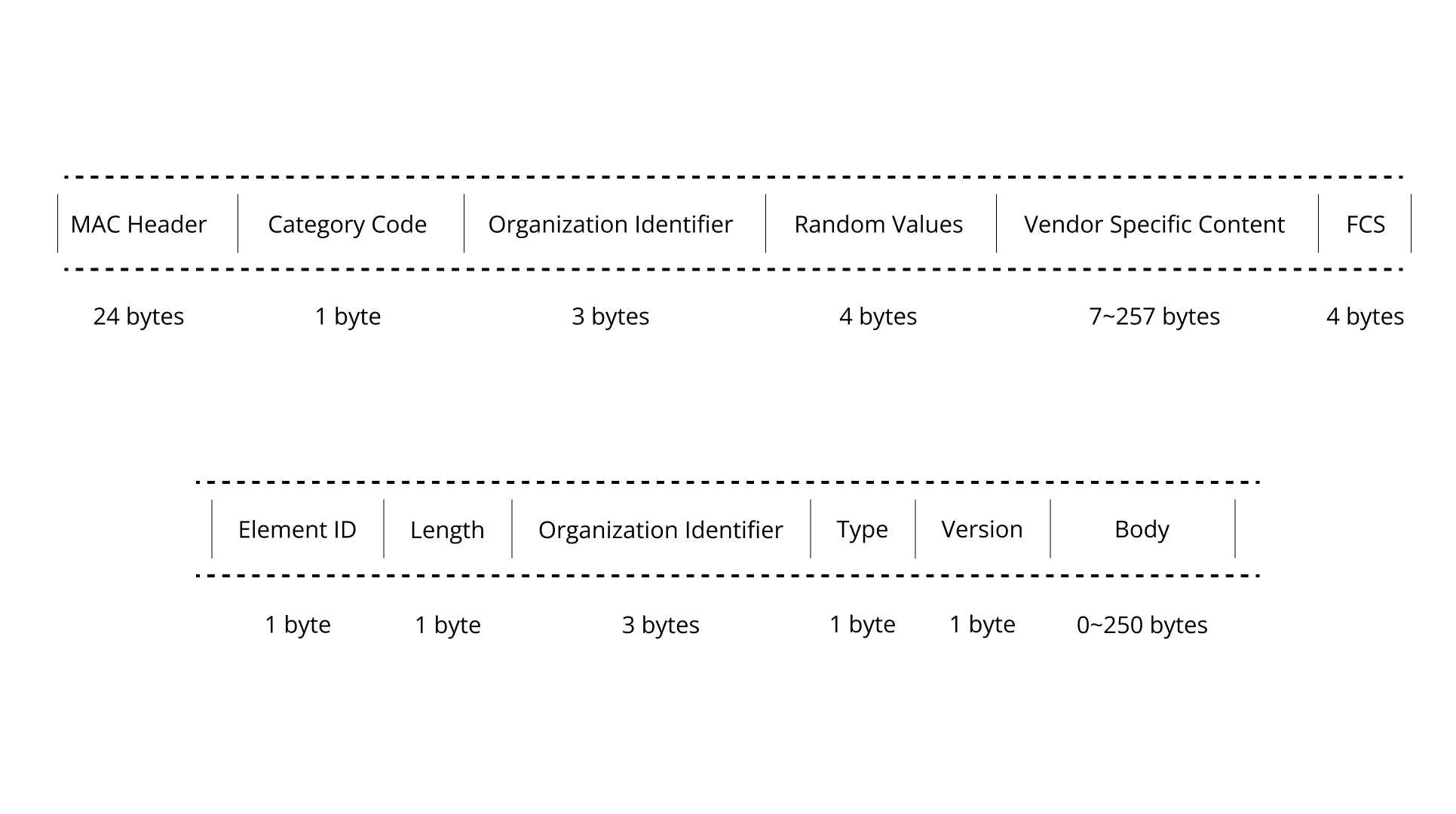Click the 24 bytes label

click(139, 317)
